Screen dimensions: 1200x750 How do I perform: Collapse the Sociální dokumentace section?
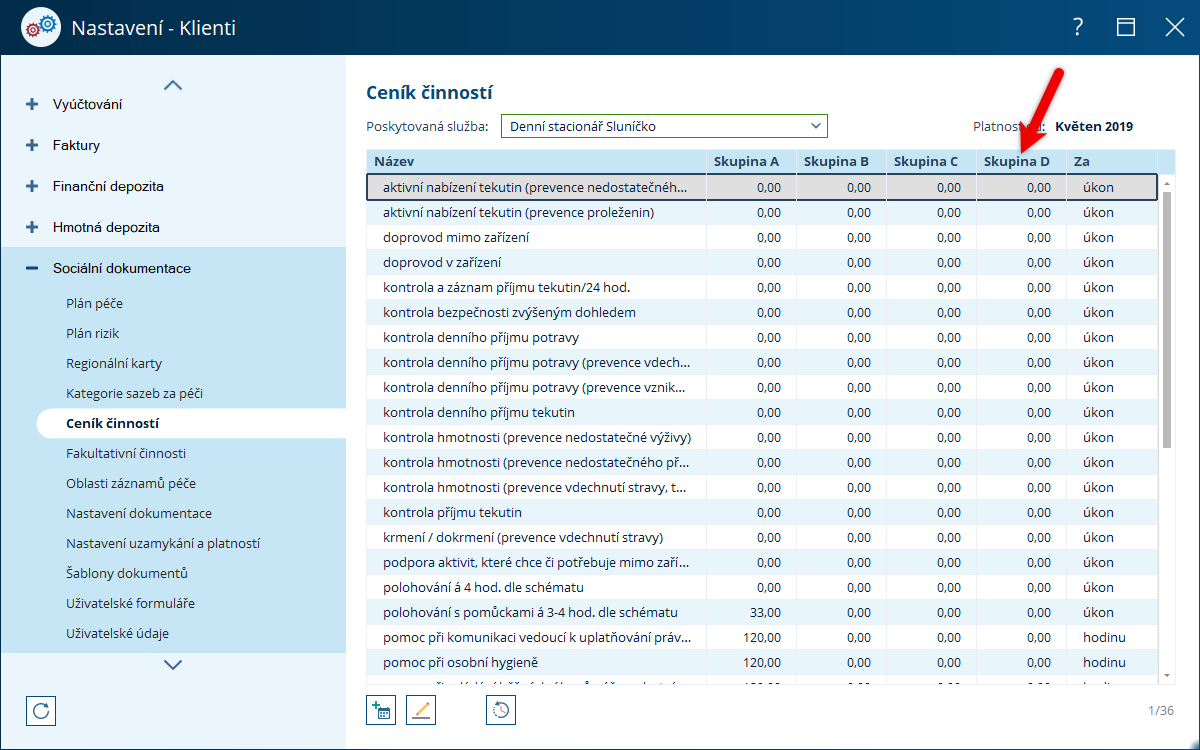click(x=32, y=268)
